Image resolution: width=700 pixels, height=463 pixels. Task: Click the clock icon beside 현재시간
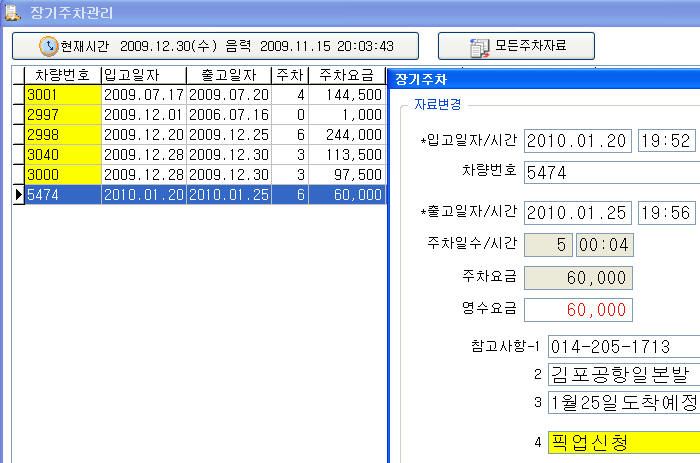[48, 46]
